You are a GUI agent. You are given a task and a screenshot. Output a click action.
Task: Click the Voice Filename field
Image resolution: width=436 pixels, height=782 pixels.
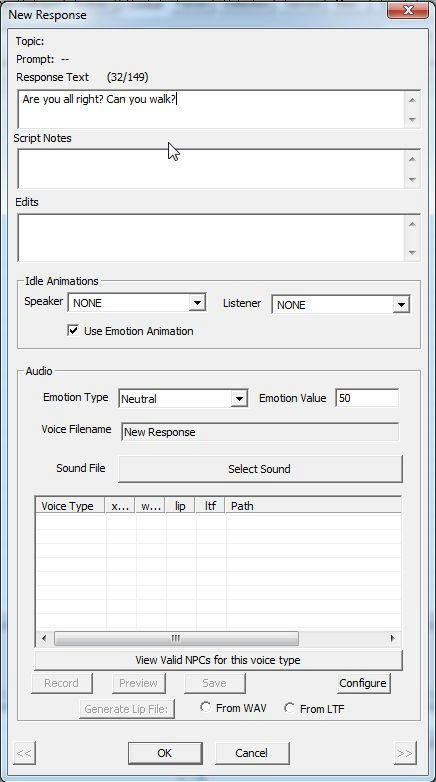pyautogui.click(x=260, y=432)
